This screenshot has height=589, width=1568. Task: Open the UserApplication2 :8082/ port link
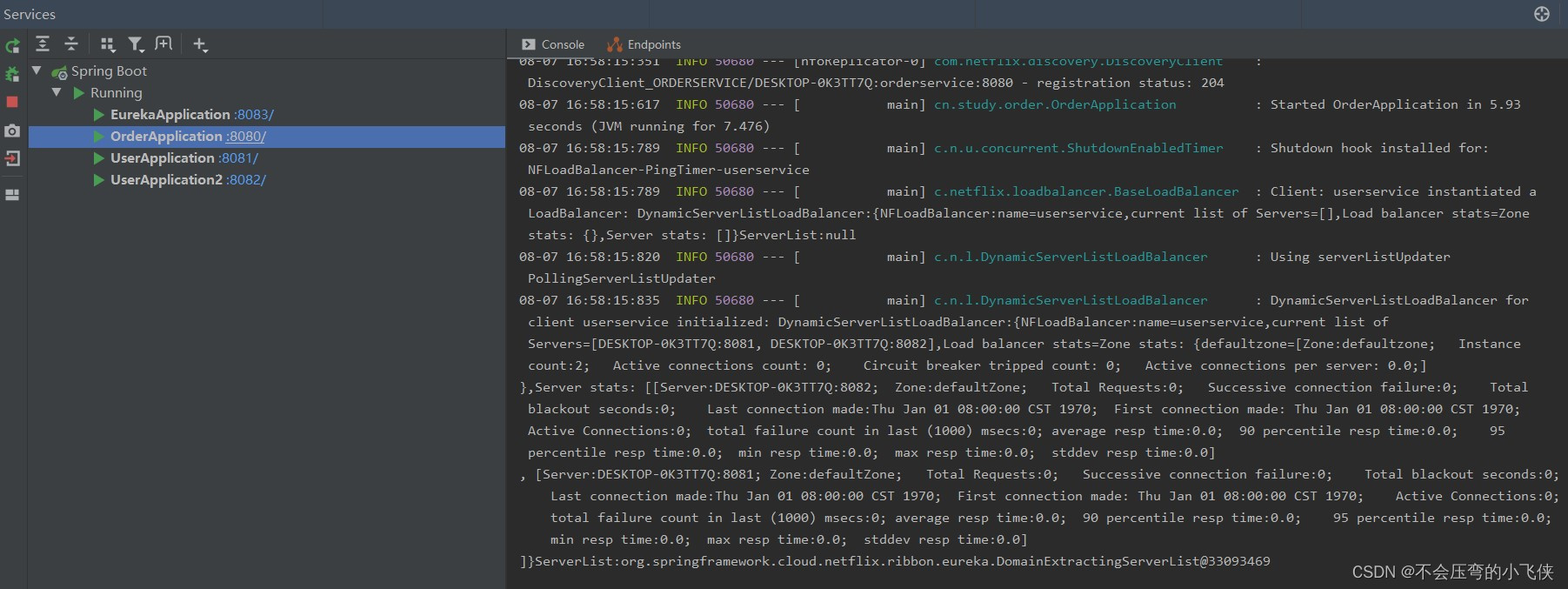246,180
